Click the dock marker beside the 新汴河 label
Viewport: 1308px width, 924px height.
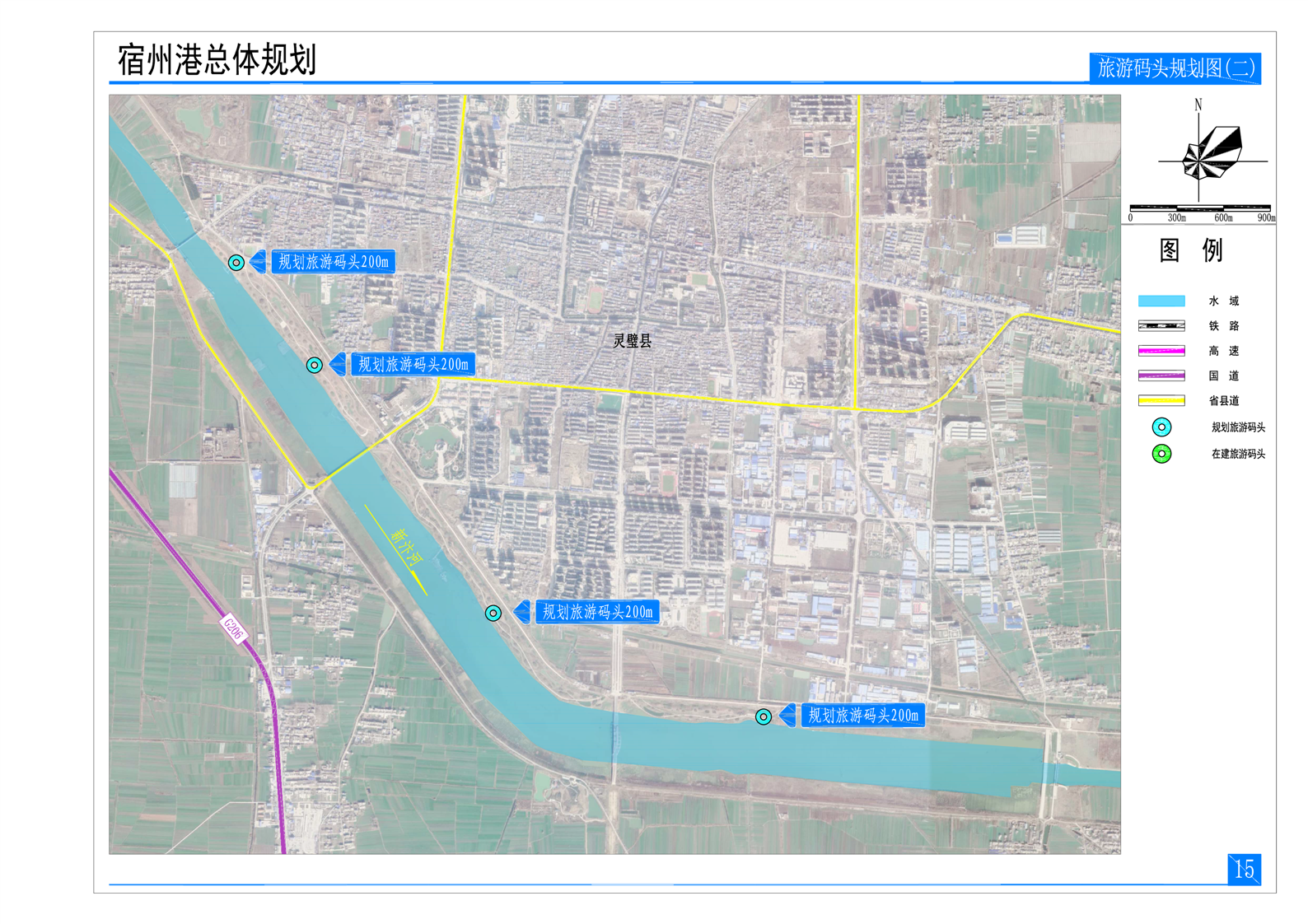tap(493, 613)
